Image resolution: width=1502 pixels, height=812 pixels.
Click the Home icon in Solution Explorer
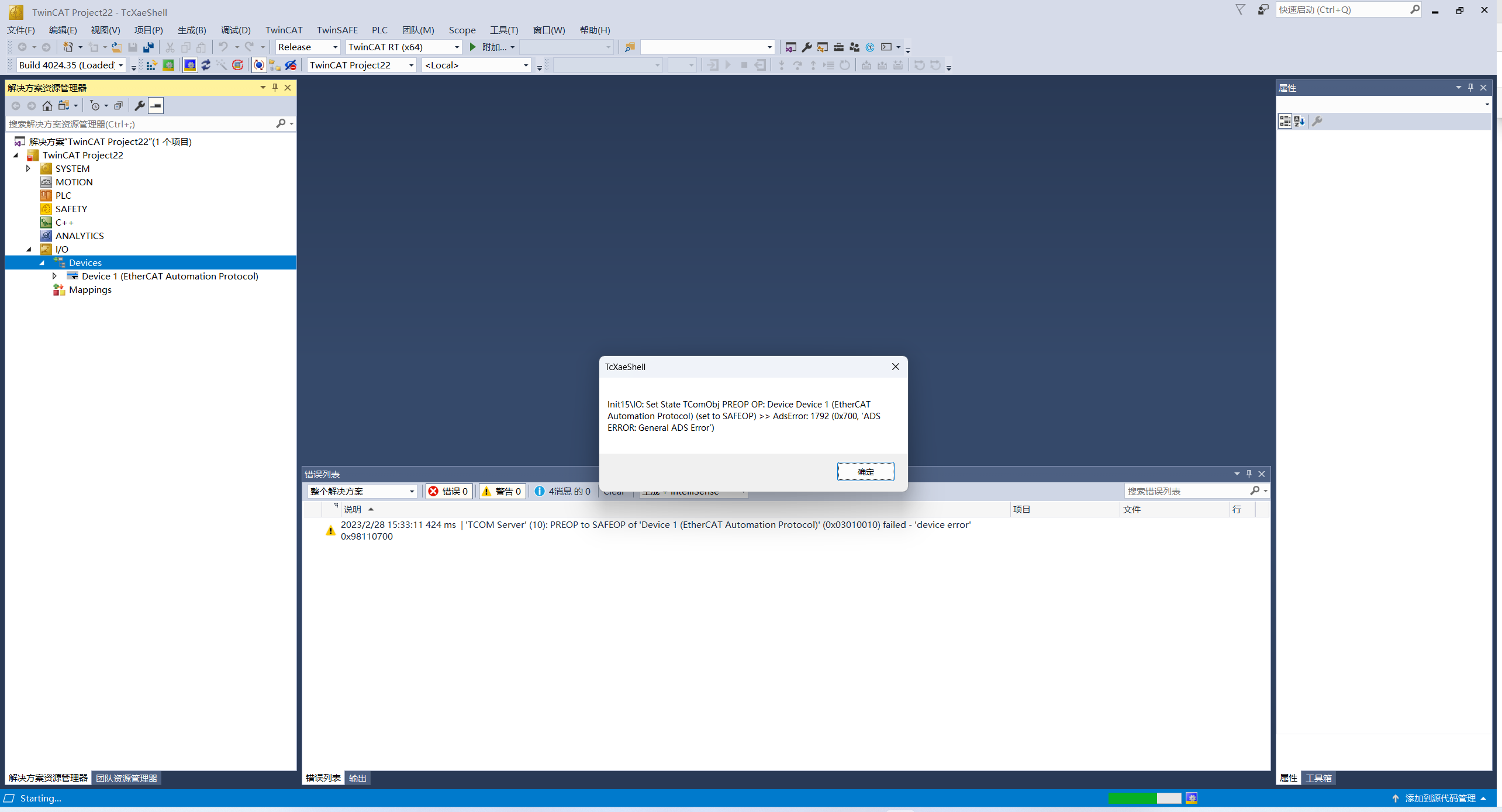[47, 106]
